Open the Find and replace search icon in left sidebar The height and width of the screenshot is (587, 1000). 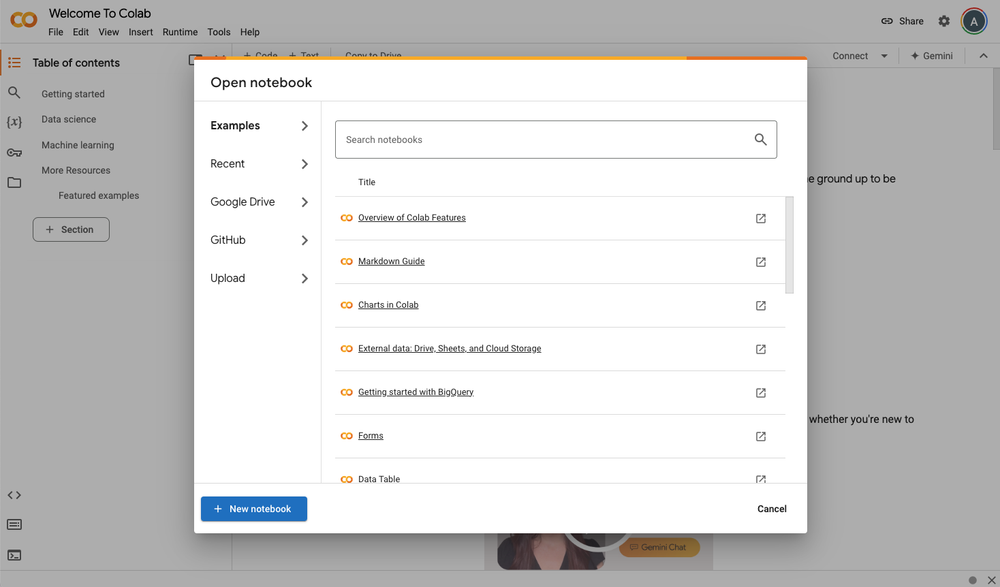(14, 93)
